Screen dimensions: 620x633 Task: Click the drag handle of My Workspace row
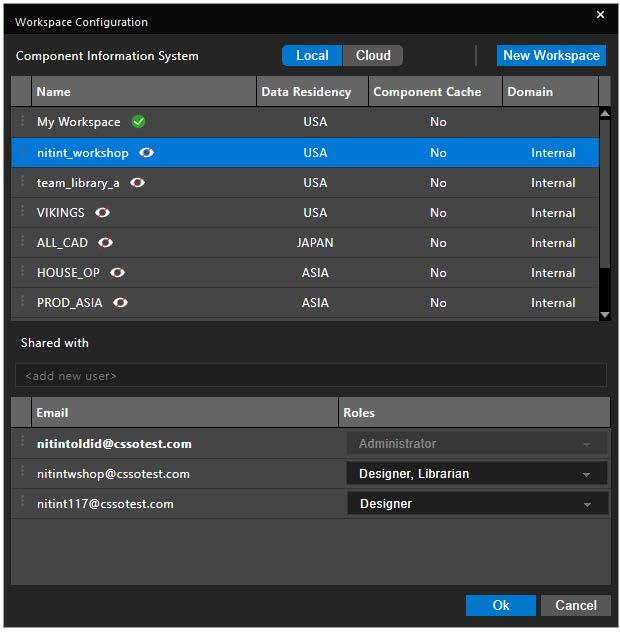[22, 120]
